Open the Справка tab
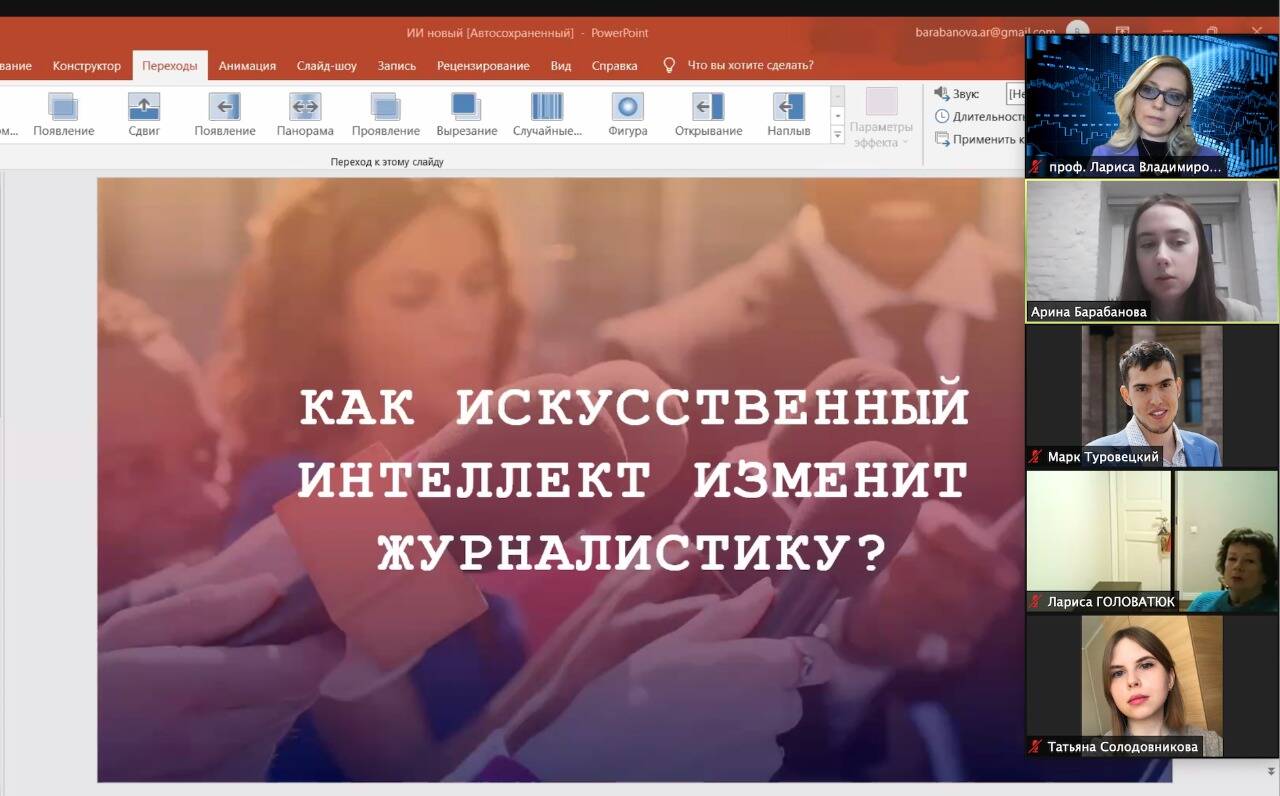 [614, 66]
